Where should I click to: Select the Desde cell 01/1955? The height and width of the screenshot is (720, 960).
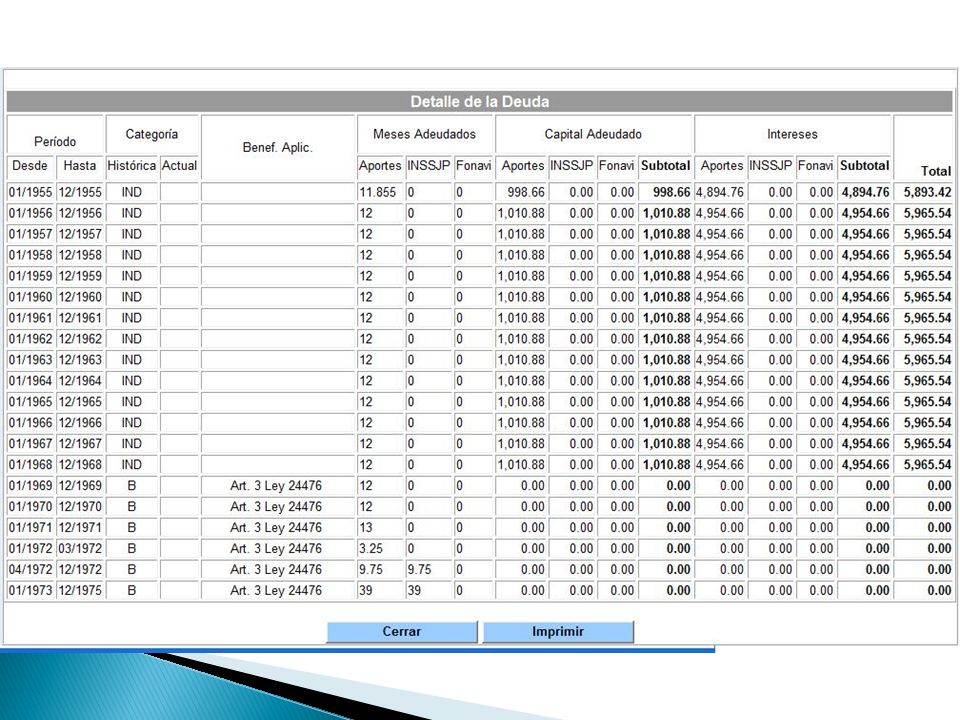(31, 192)
